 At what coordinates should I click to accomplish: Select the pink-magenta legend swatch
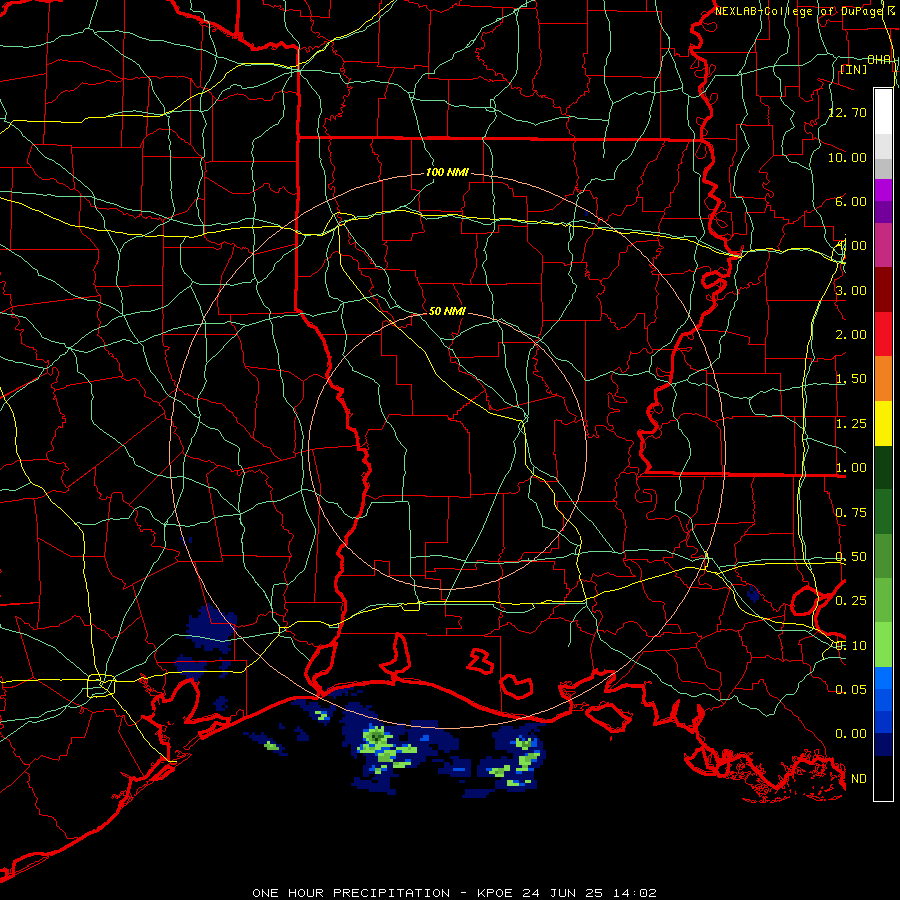pos(883,246)
